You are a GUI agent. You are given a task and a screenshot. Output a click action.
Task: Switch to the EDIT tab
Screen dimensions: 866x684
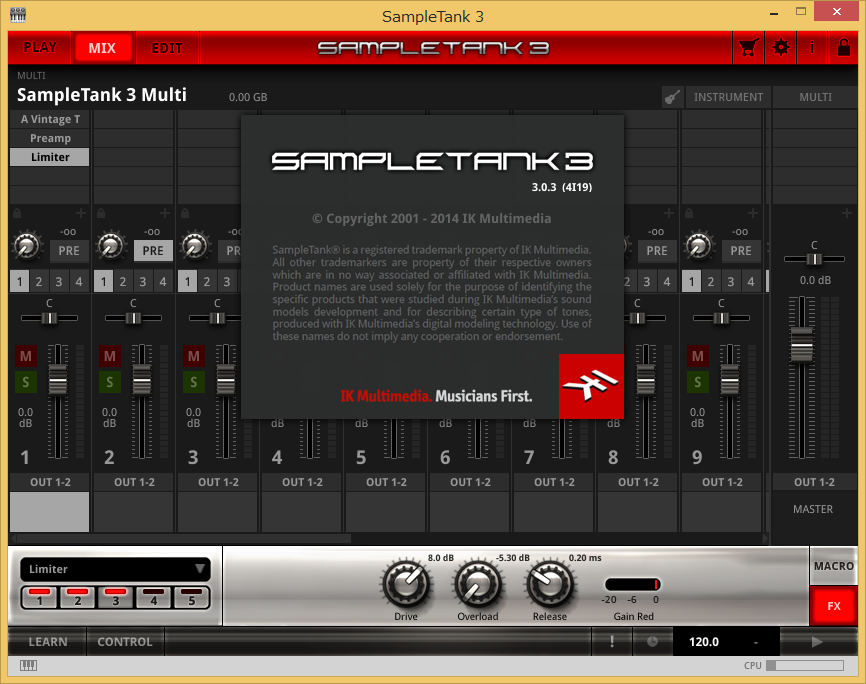(x=167, y=48)
